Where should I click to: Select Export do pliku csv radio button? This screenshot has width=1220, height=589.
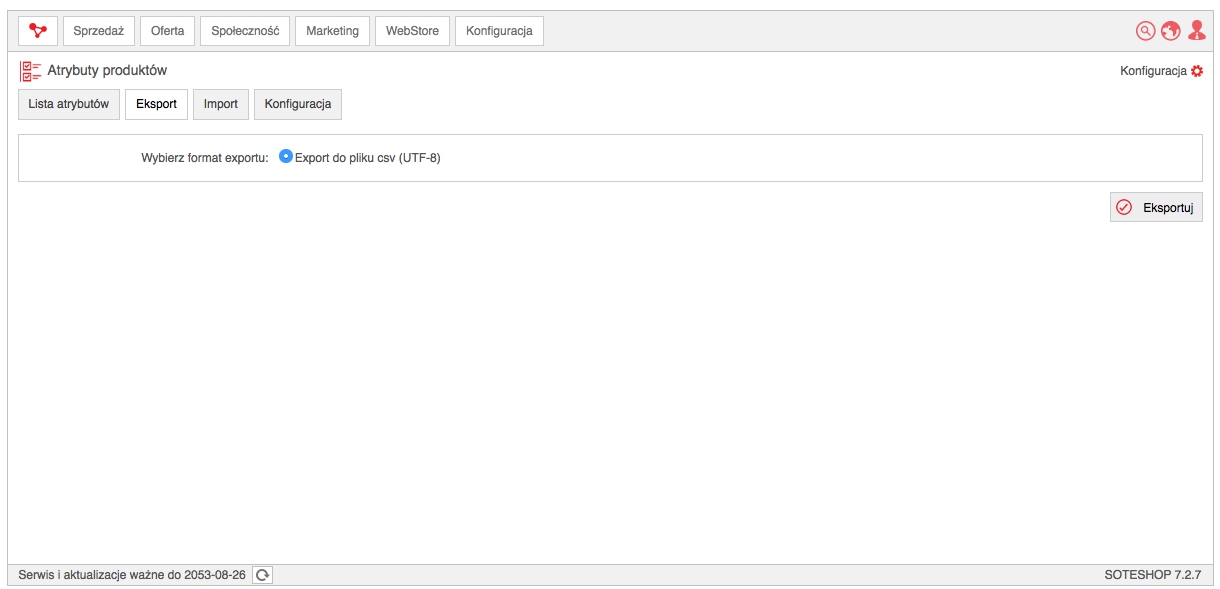click(x=286, y=156)
